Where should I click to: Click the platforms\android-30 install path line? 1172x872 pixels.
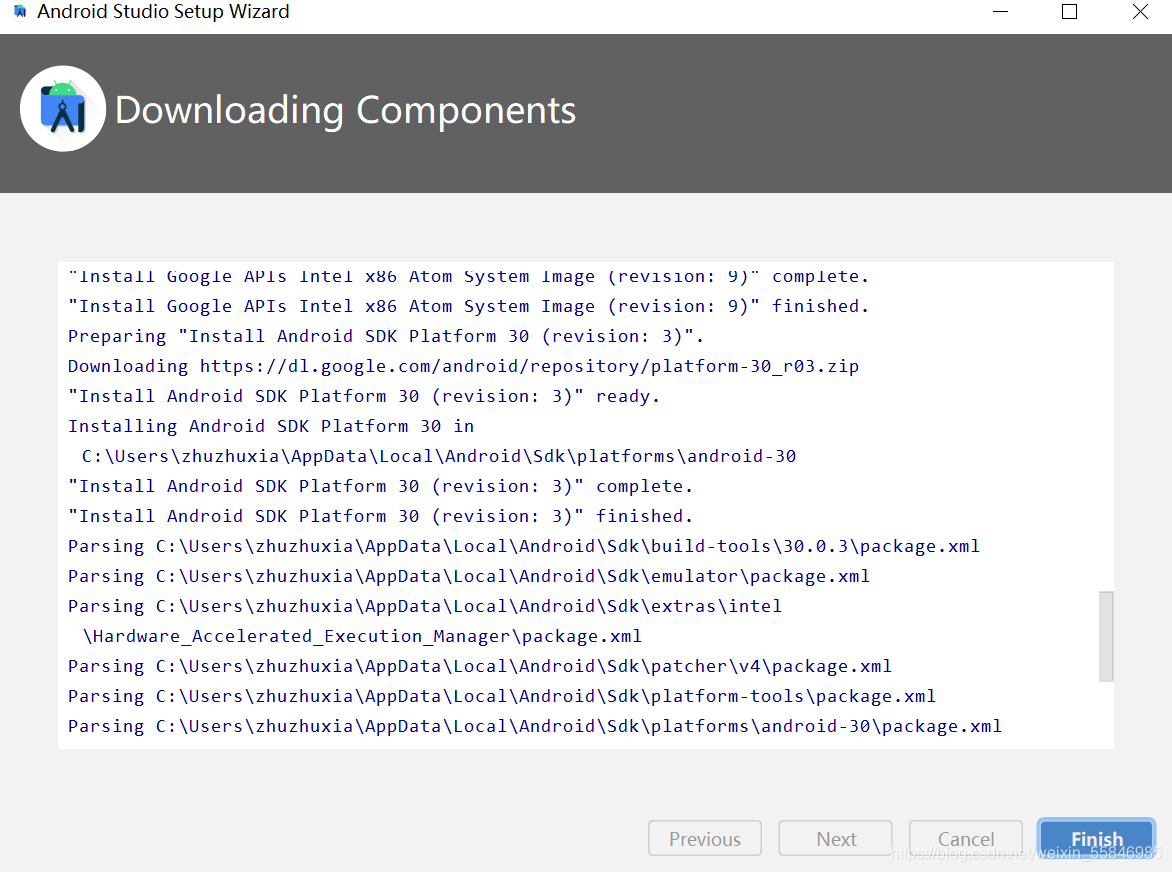coord(439,456)
